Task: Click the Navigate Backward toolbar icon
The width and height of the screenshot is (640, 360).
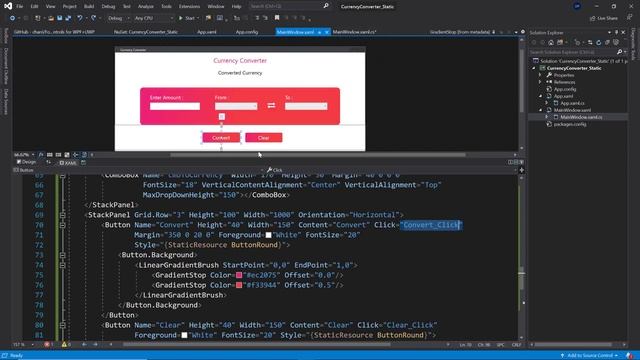Action: pyautogui.click(x=12, y=18)
